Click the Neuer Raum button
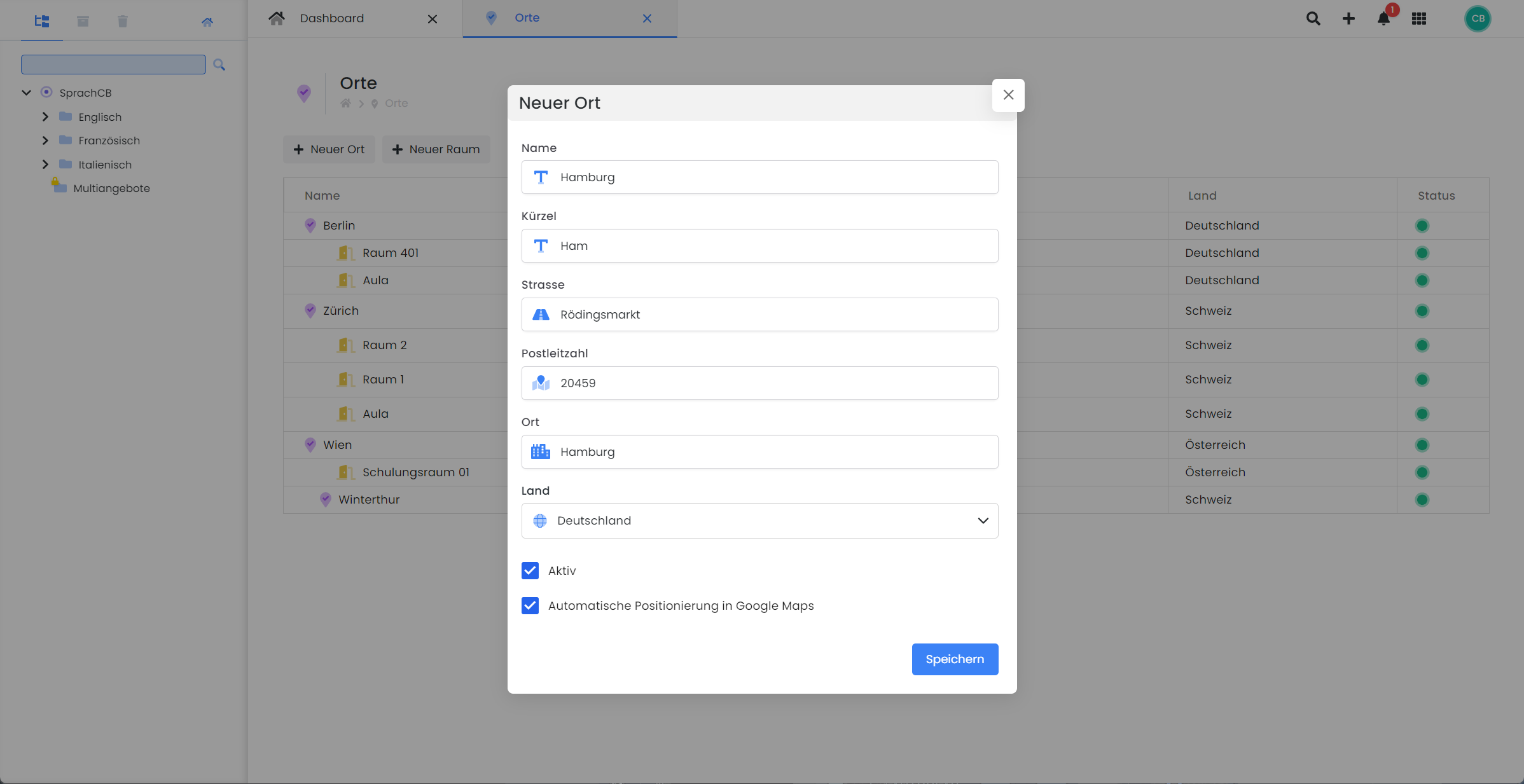This screenshot has height=784, width=1524. tap(436, 149)
